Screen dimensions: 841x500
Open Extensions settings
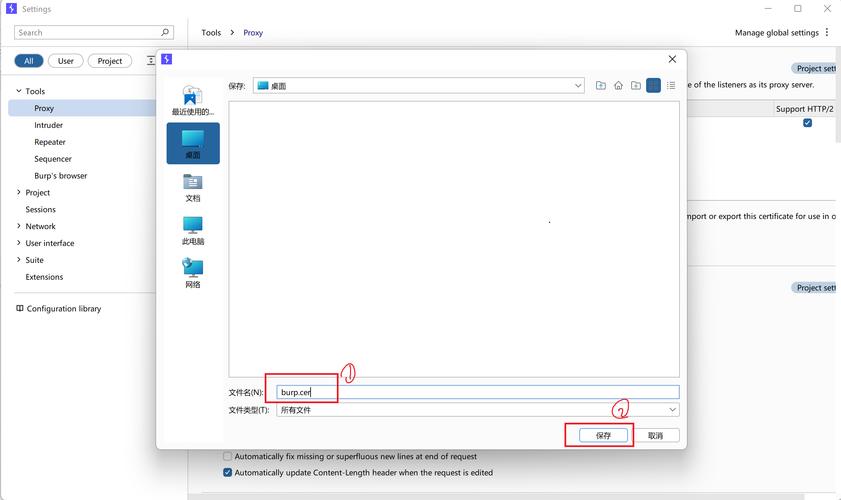click(x=44, y=277)
